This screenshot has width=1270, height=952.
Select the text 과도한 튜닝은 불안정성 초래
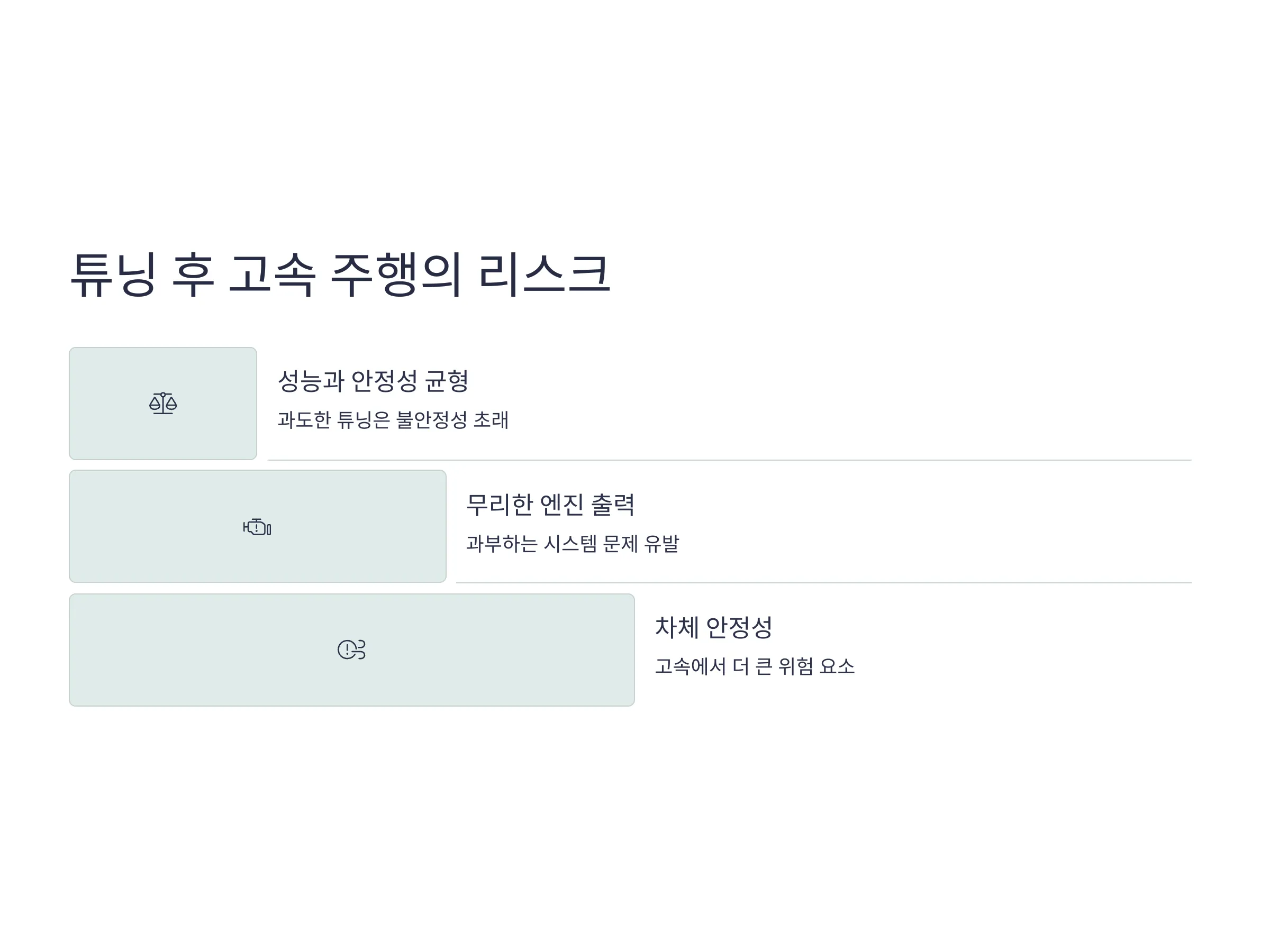coord(393,419)
